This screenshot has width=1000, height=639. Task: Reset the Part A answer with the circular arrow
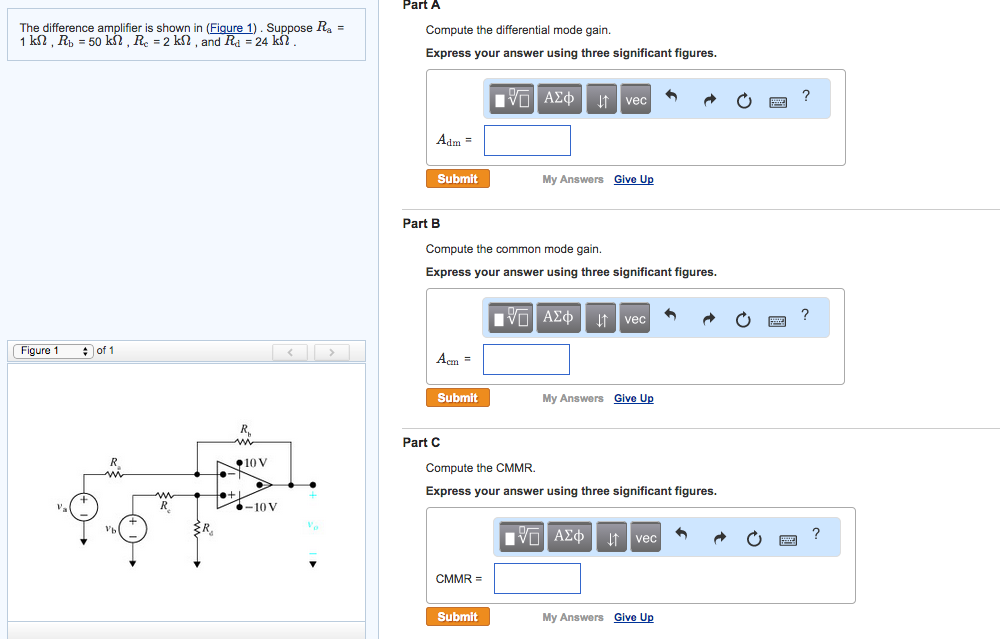pos(744,101)
